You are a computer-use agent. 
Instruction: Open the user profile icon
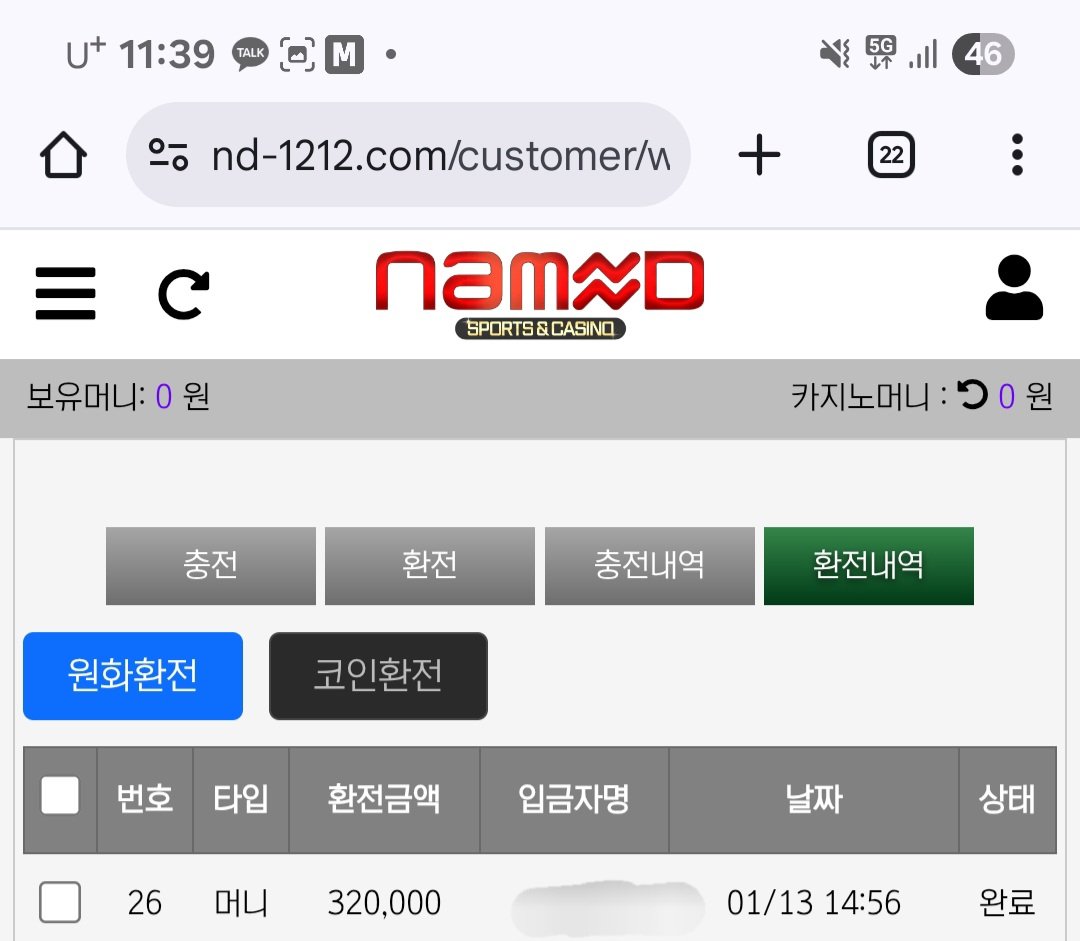[1014, 288]
